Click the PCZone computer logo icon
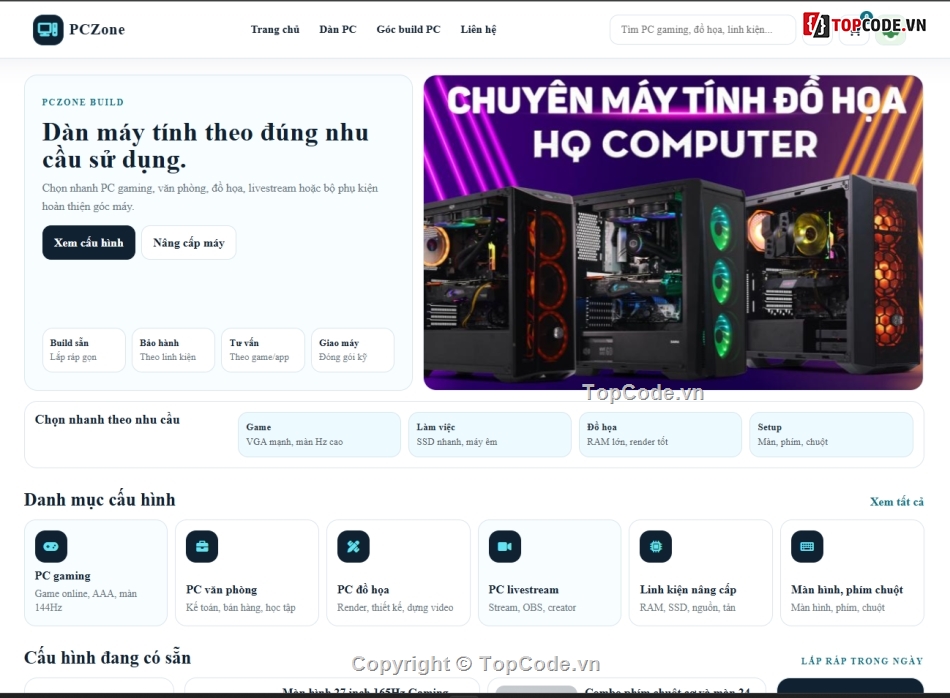 48,30
